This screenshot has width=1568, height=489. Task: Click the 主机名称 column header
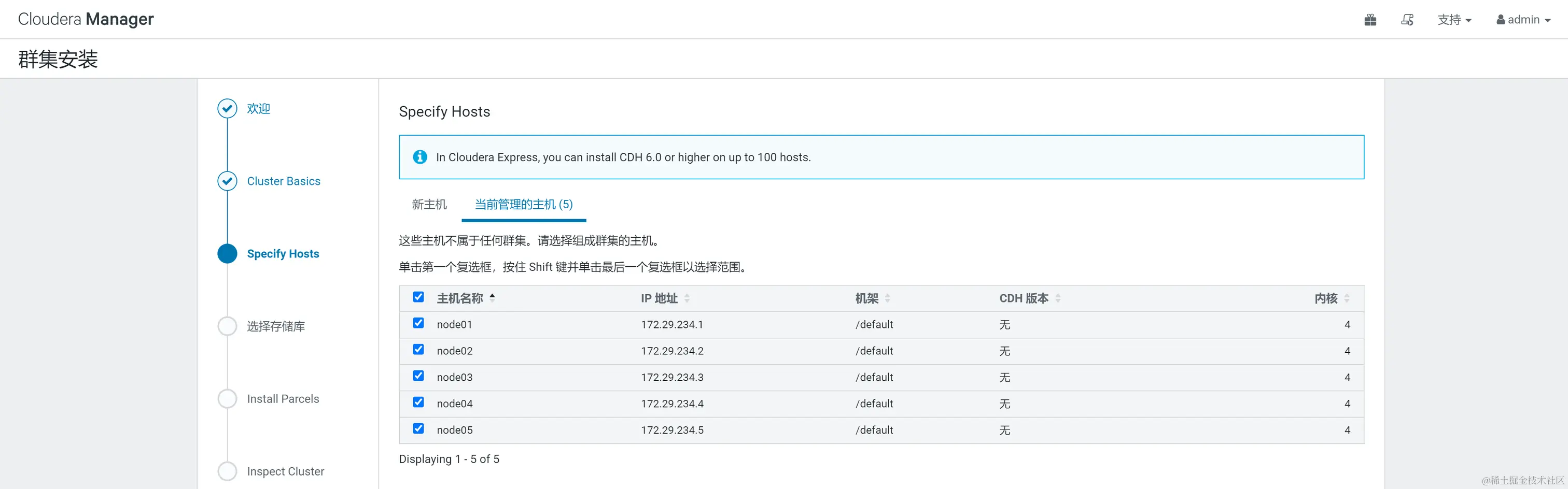tap(459, 298)
